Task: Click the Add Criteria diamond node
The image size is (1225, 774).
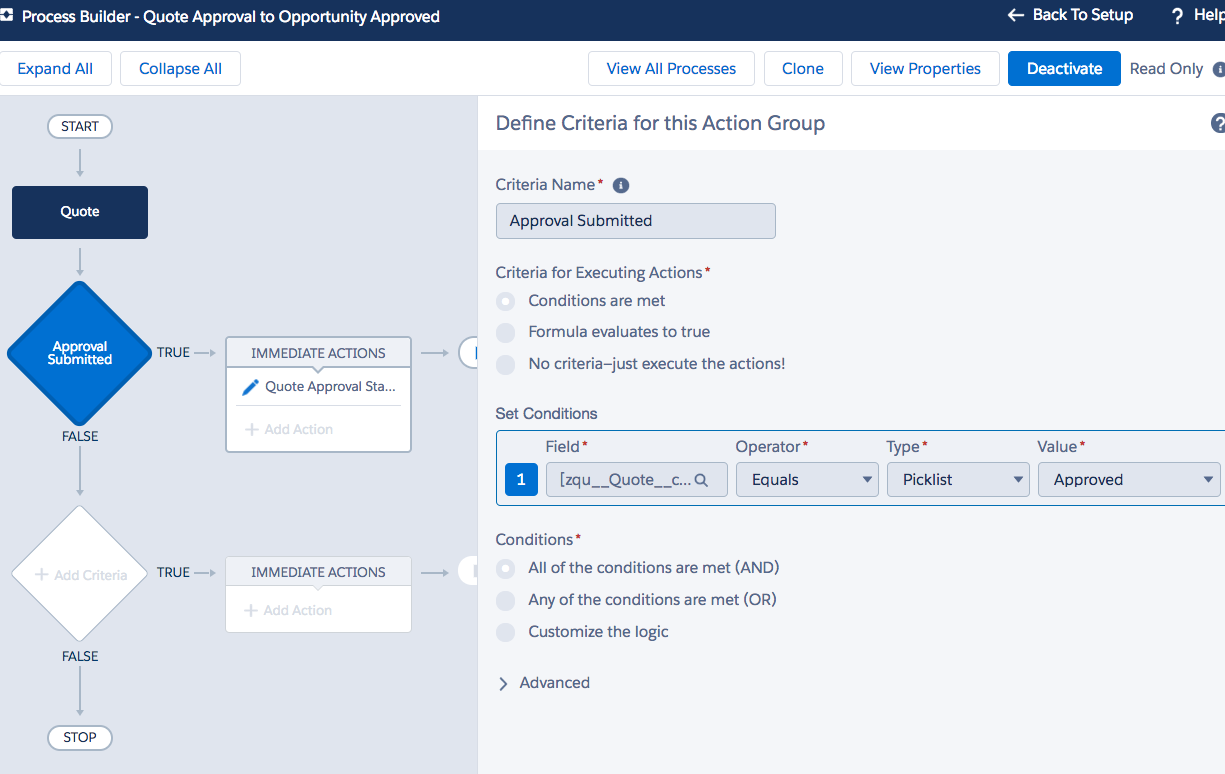Action: (80, 574)
